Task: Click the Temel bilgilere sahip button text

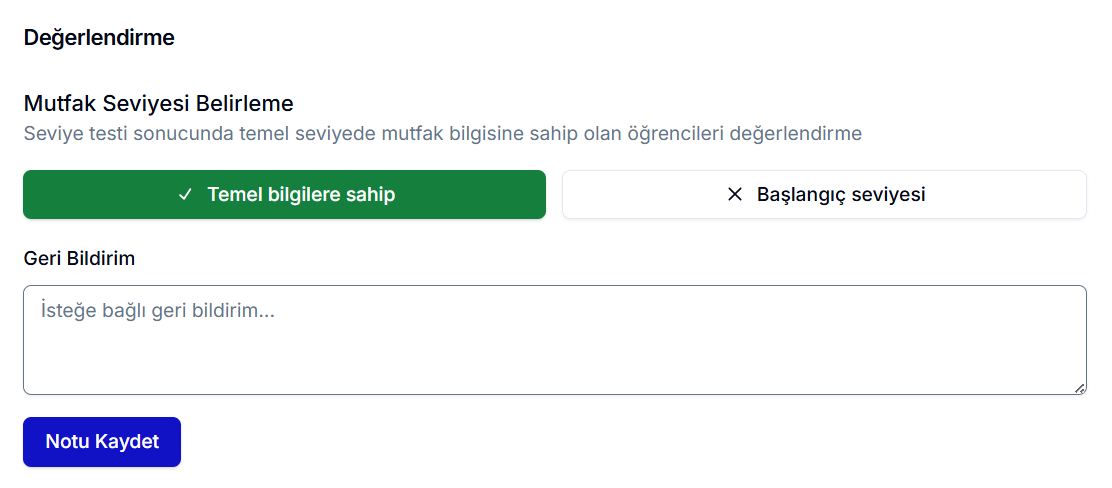Action: coord(301,195)
